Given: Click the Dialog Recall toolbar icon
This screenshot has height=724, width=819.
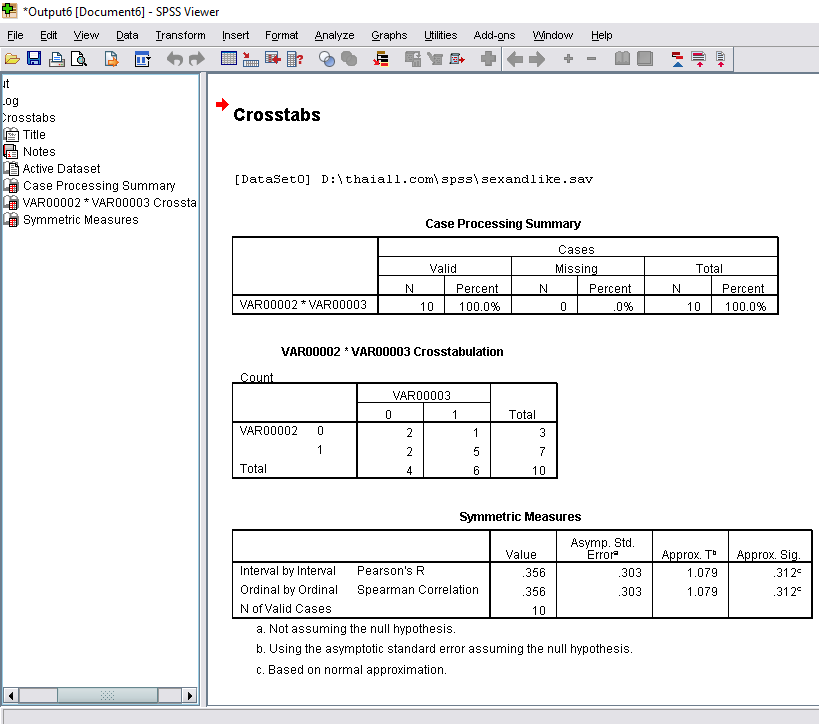Looking at the screenshot, I should click(142, 60).
